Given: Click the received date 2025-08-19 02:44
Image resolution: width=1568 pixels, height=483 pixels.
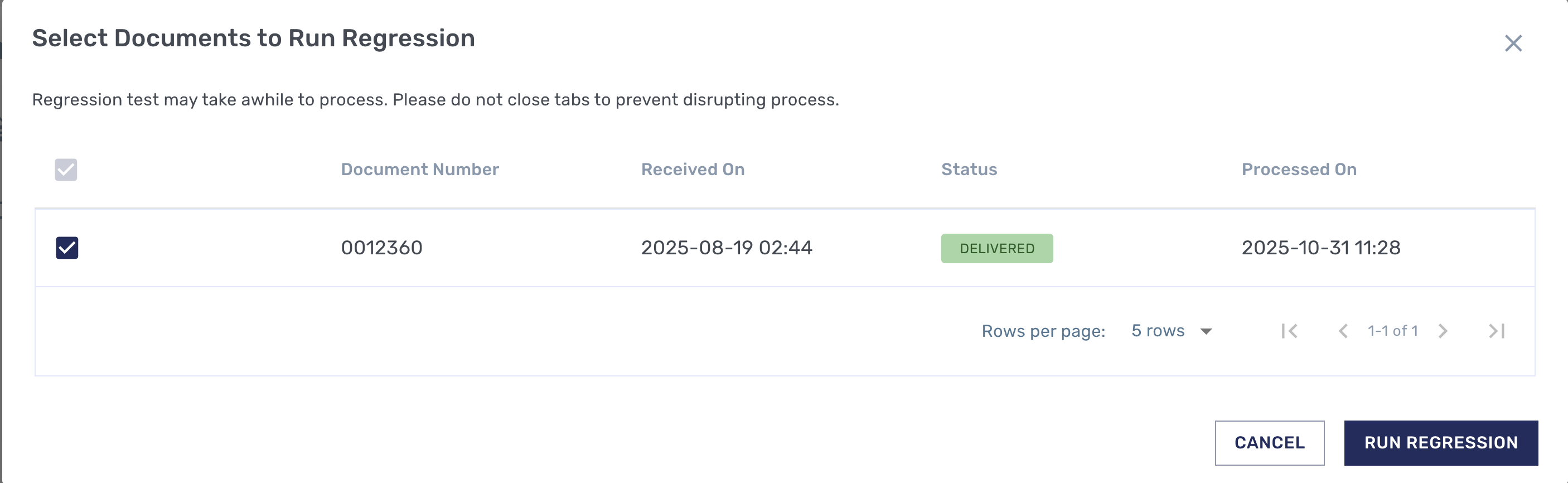Looking at the screenshot, I should tap(726, 248).
